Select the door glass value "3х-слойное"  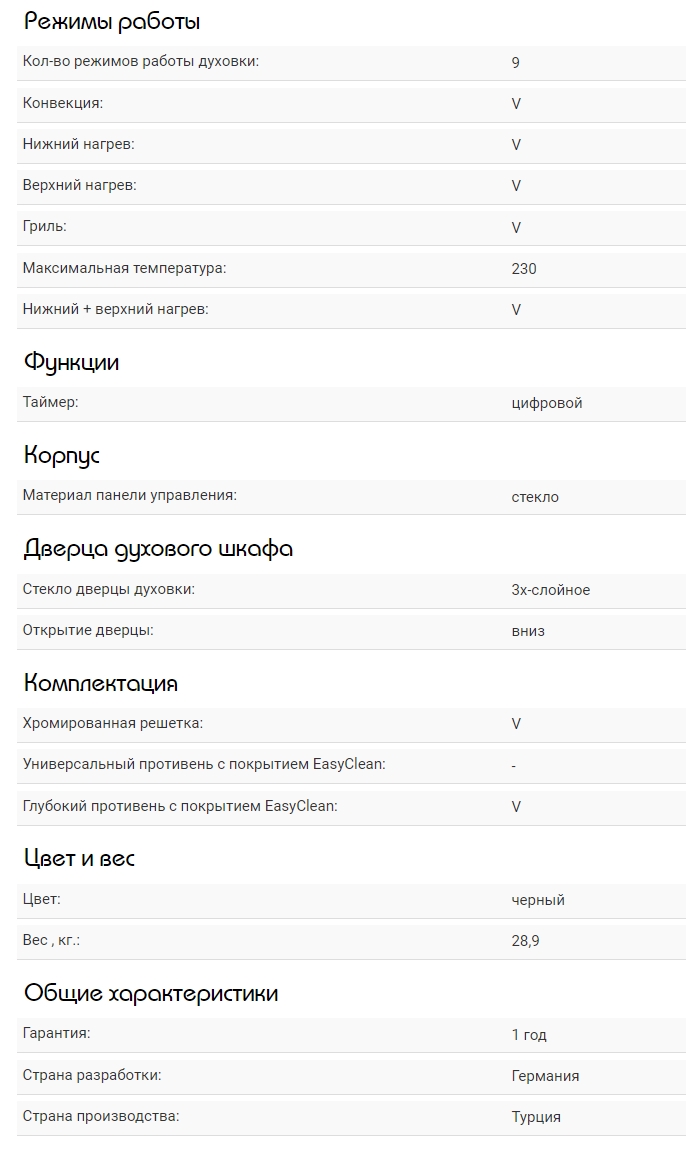(x=550, y=590)
